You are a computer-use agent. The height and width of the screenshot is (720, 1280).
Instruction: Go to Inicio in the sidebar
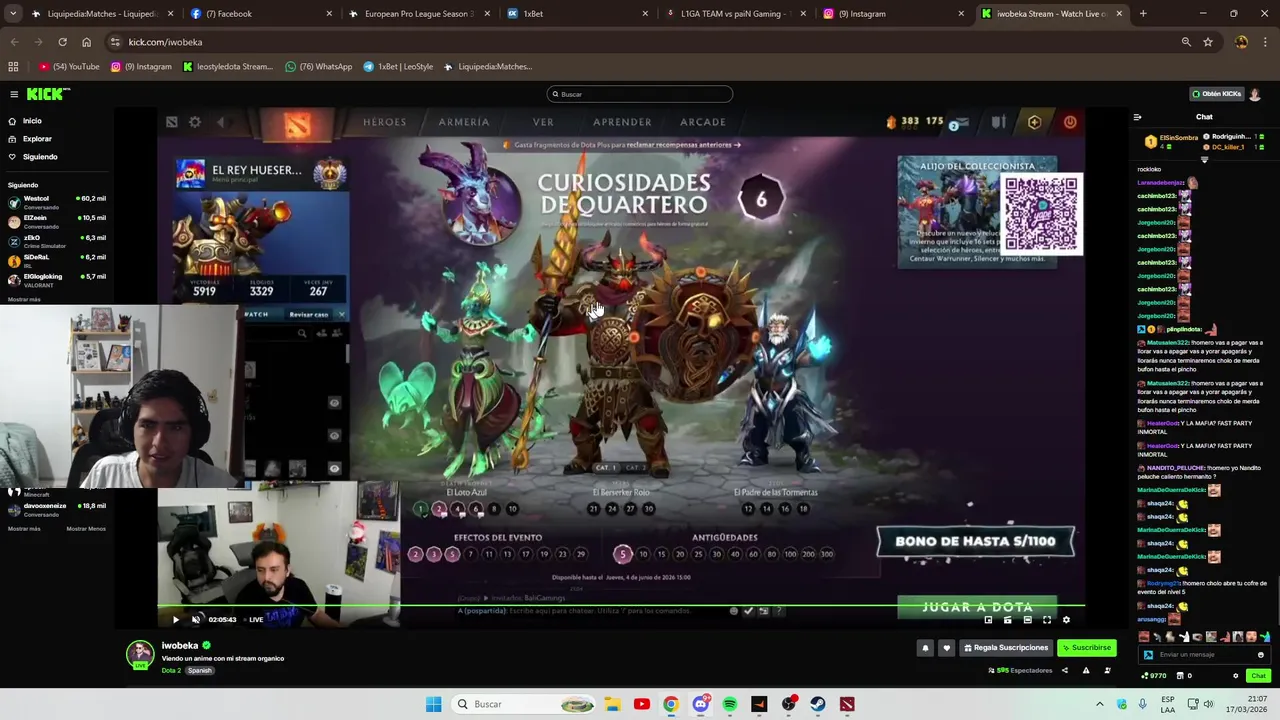point(32,121)
